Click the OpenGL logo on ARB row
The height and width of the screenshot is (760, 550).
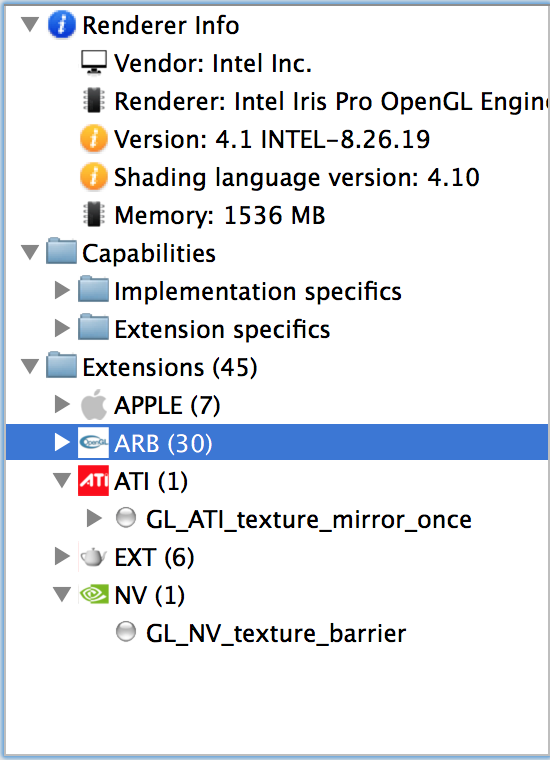click(94, 442)
